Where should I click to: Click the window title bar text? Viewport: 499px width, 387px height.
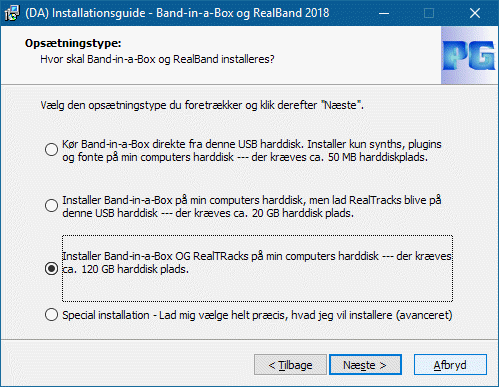[177, 13]
